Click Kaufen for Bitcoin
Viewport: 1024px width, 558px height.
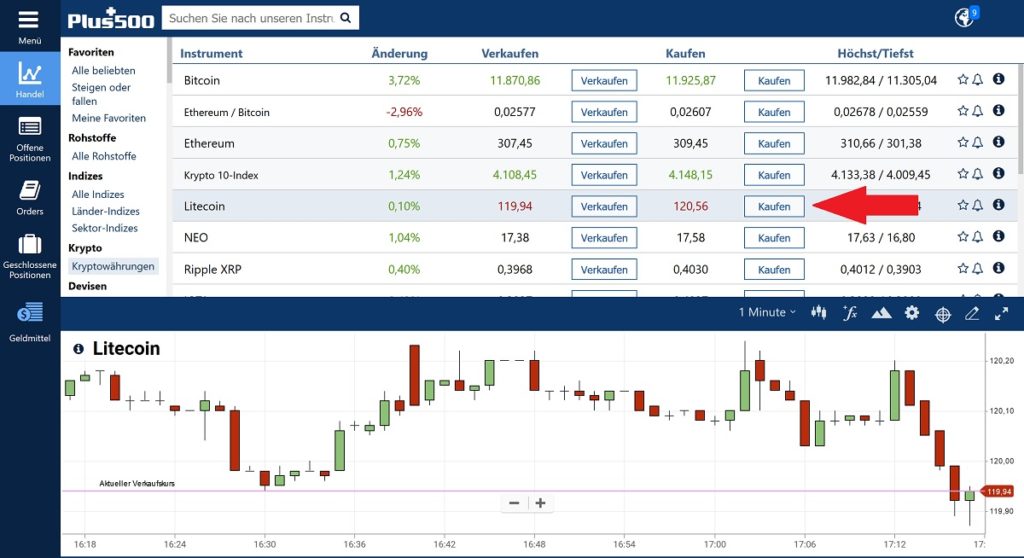[774, 80]
